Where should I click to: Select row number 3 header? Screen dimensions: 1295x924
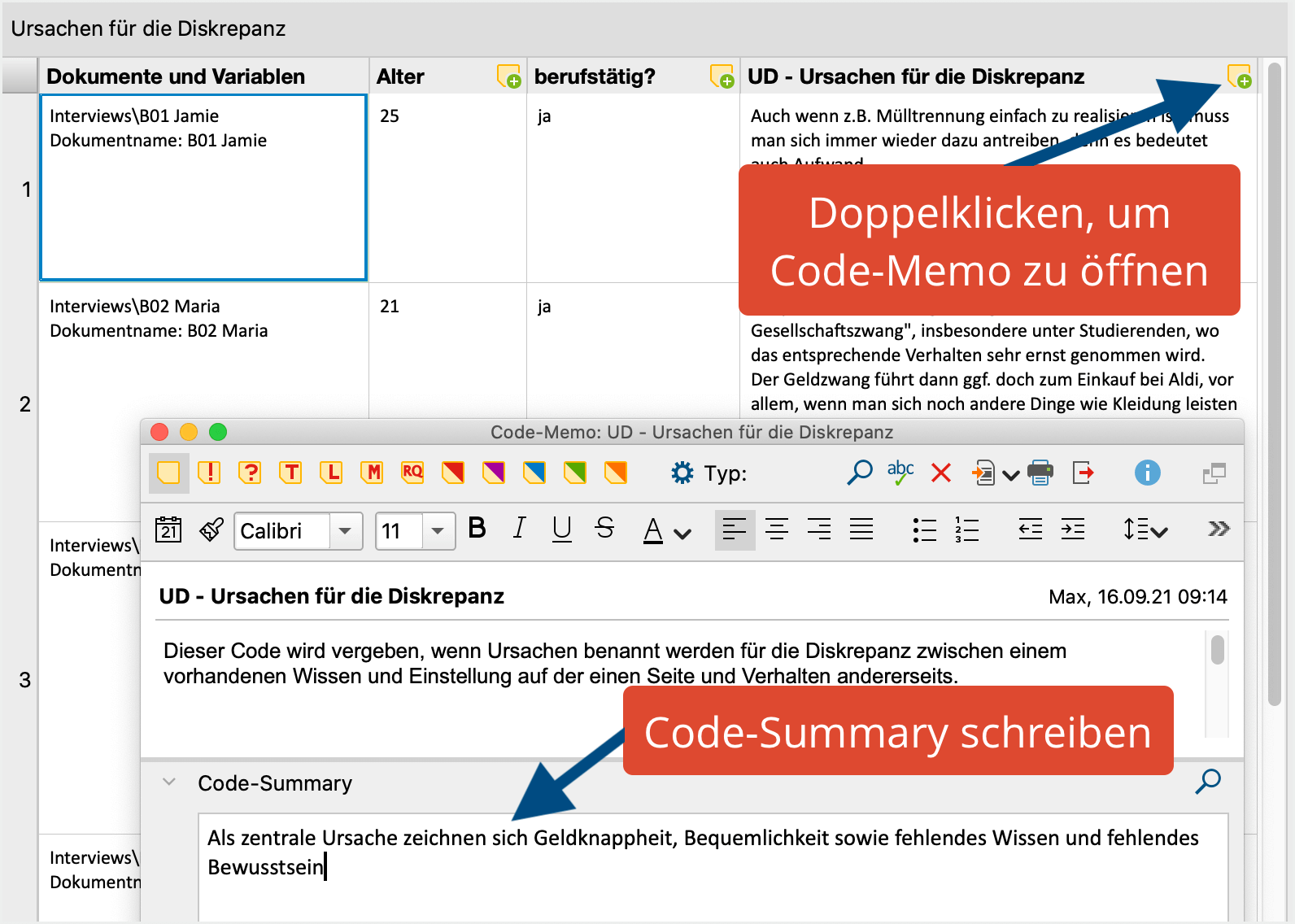tap(20, 679)
